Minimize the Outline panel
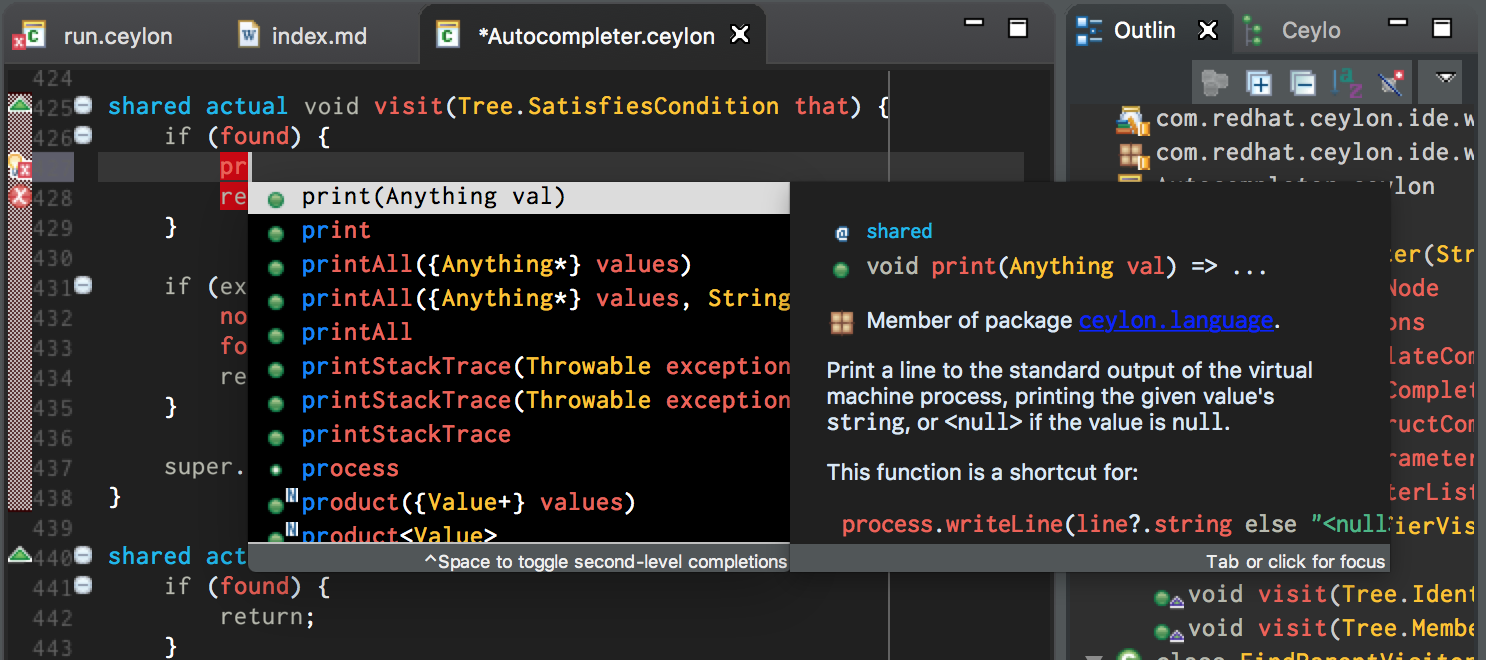1486x660 pixels. point(1397,24)
